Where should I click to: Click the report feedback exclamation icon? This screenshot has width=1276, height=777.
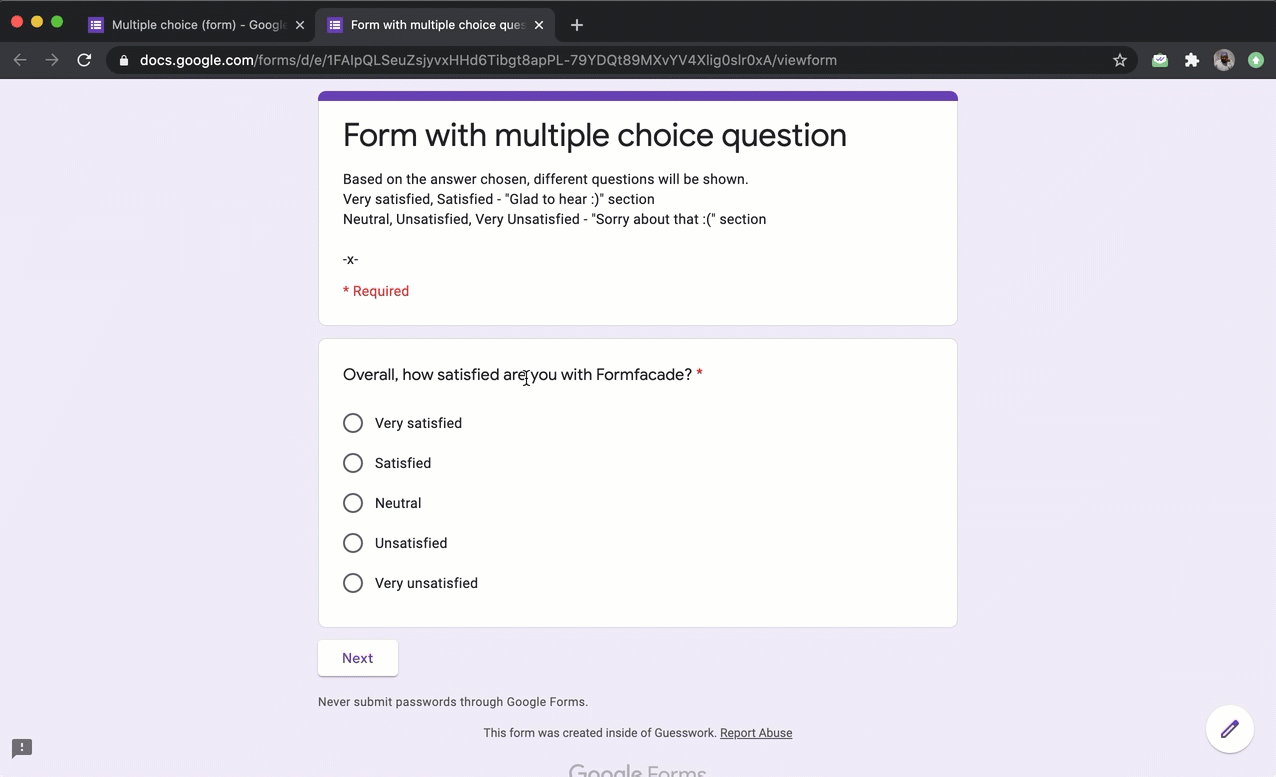tap(22, 748)
